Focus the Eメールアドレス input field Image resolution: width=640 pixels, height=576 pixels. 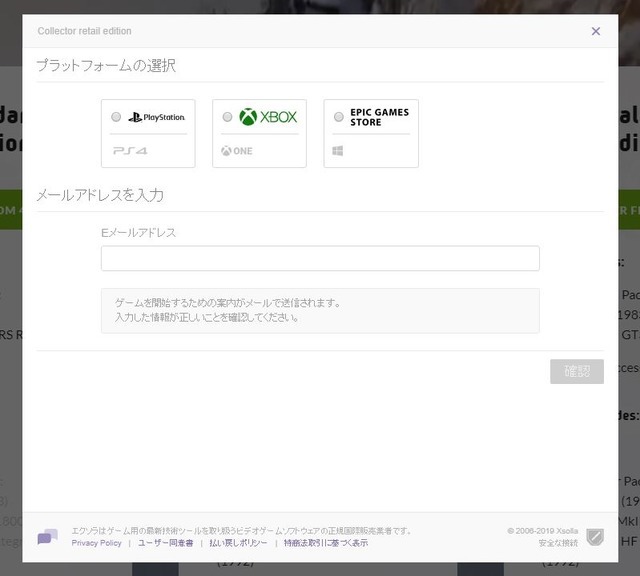[x=320, y=258]
